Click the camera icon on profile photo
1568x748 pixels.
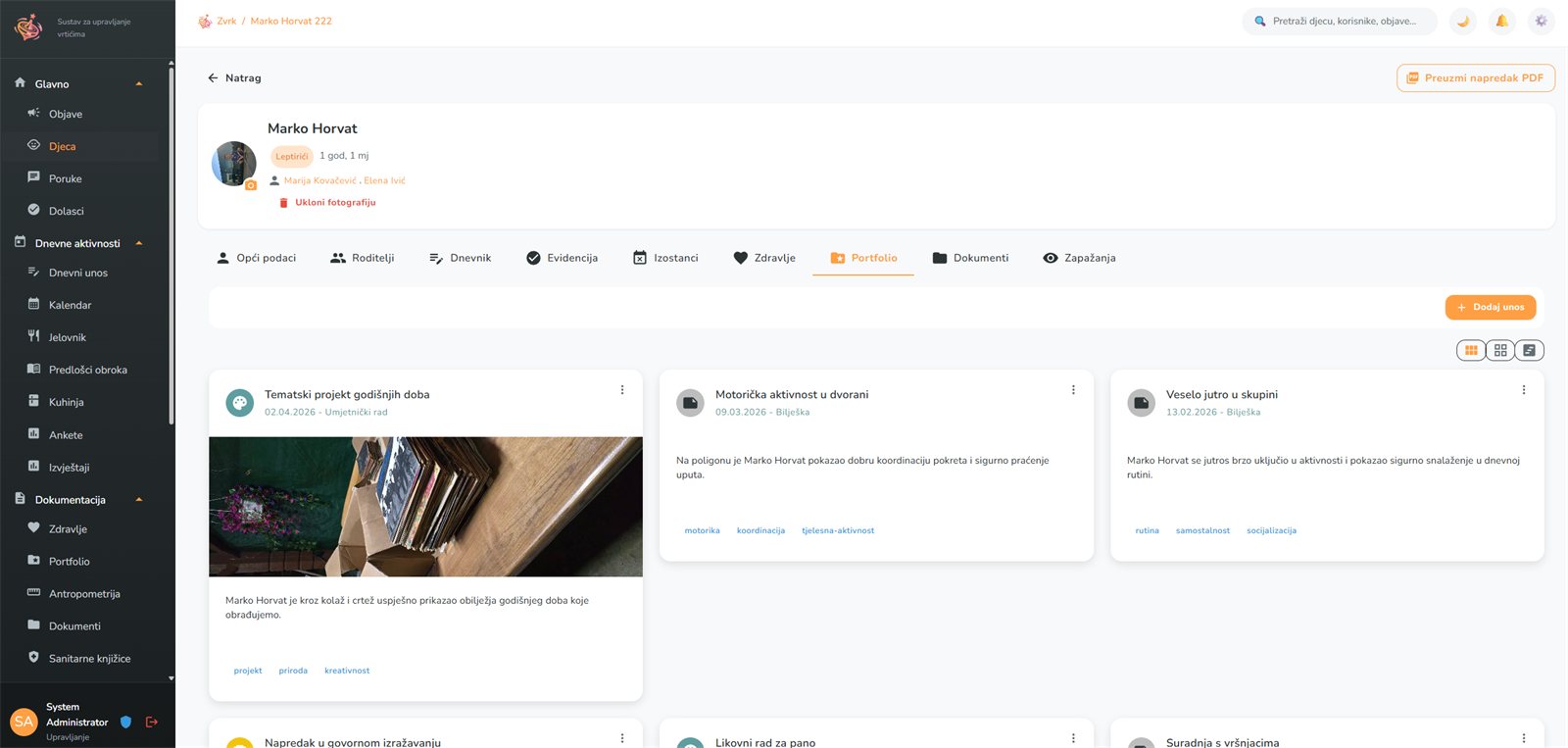pos(251,184)
